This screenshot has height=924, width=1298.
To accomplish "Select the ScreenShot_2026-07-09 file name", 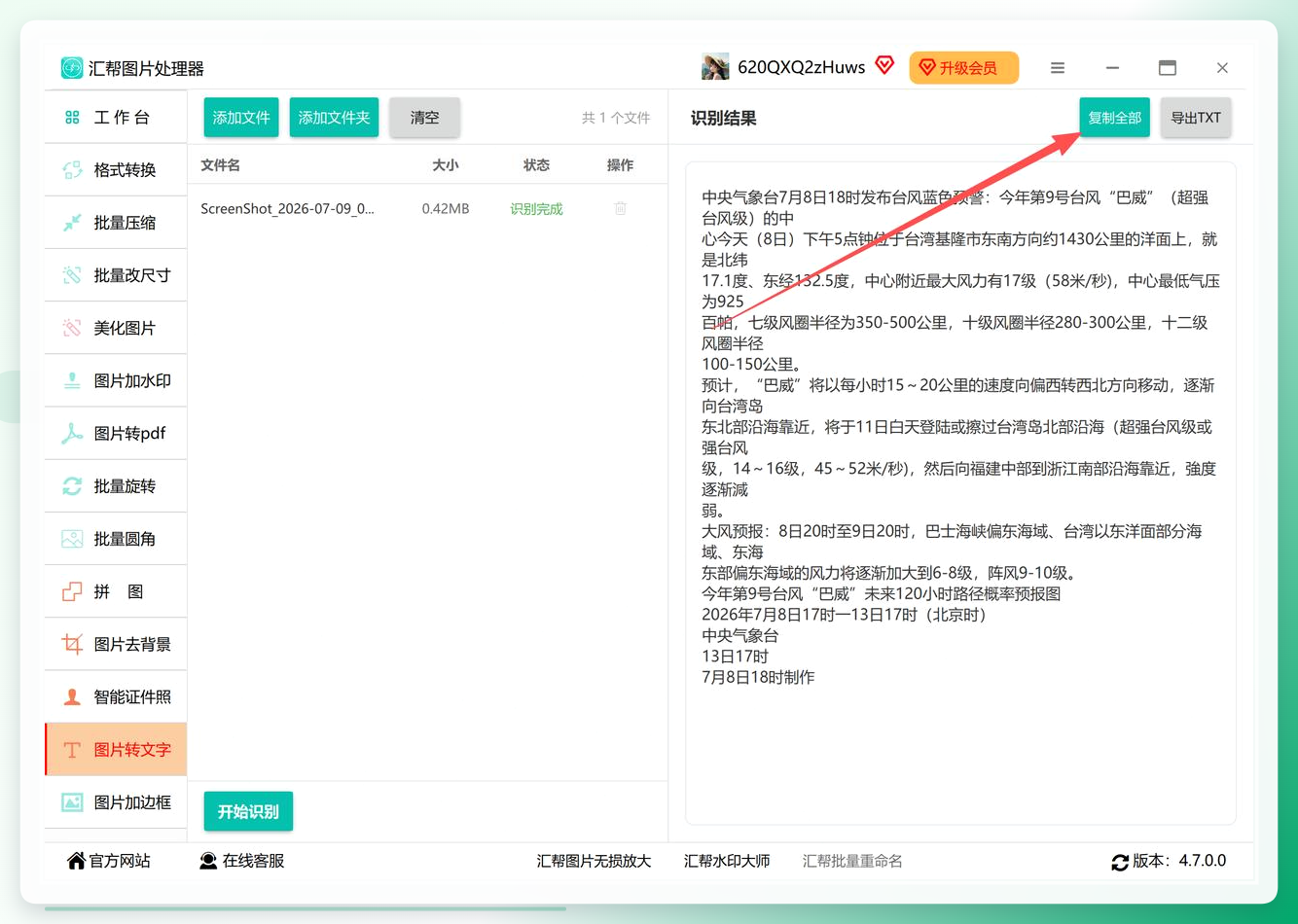I will (287, 208).
